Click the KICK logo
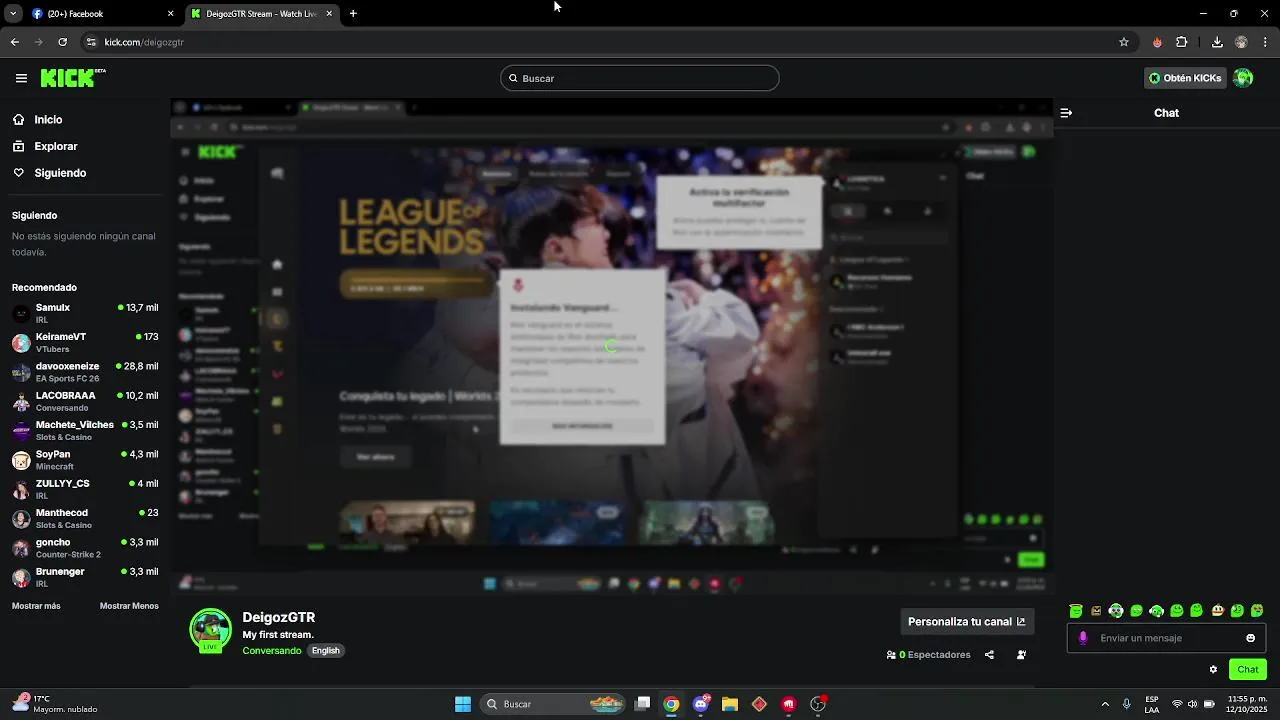Screen dimensions: 1280x720 [x=73, y=78]
